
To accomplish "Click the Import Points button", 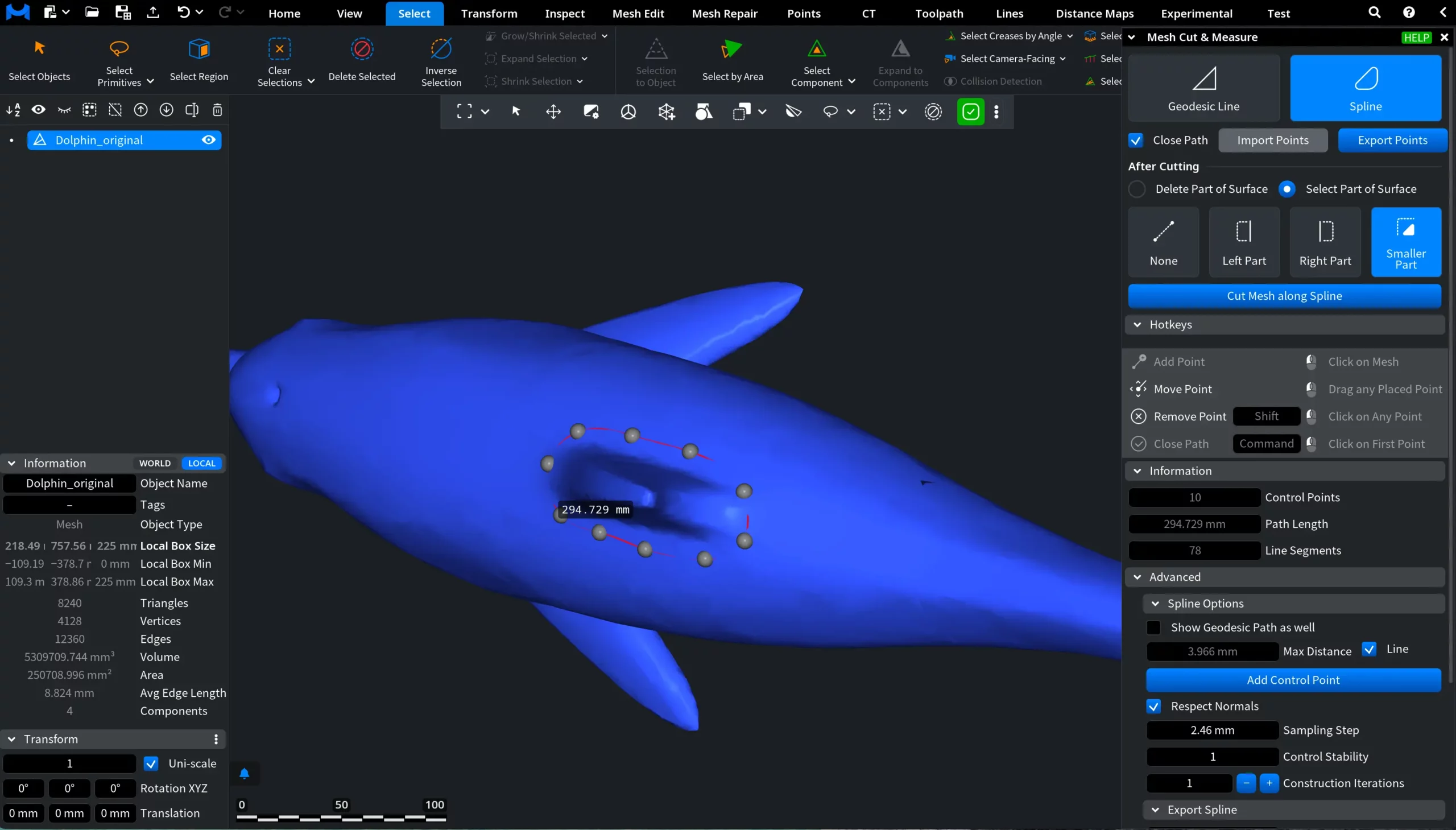I will (1273, 140).
